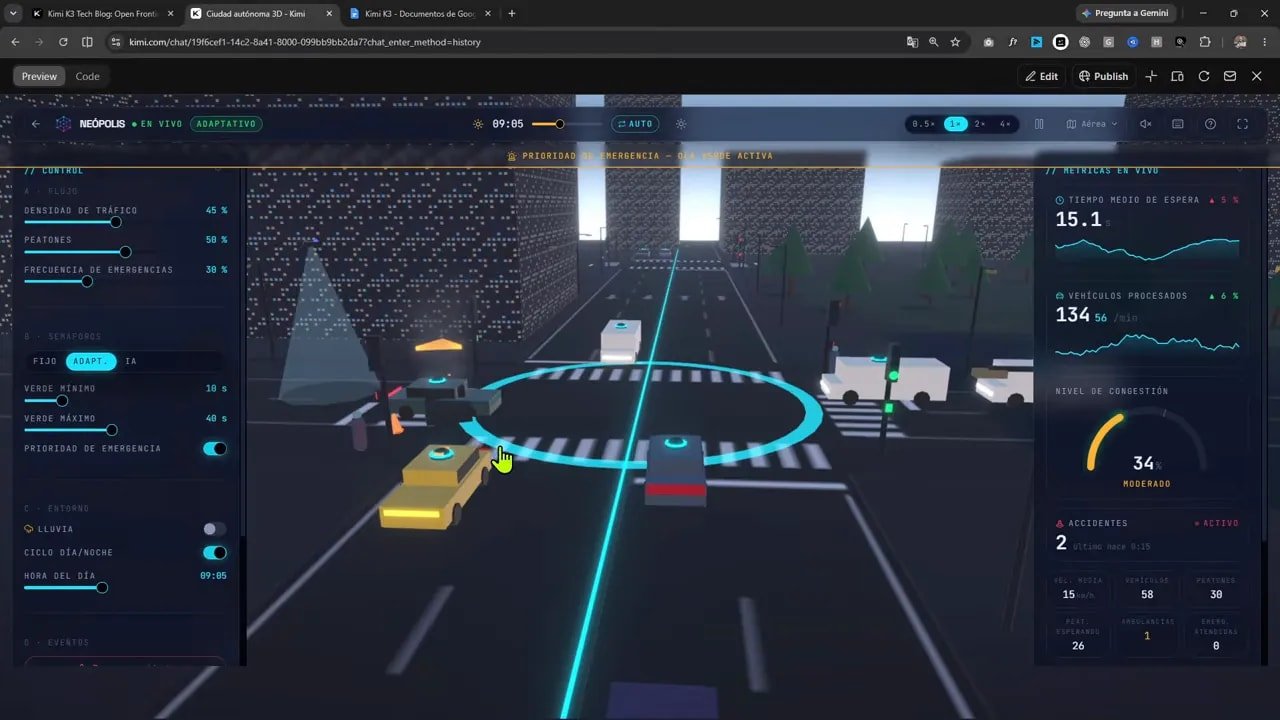This screenshot has height=720, width=1280.
Task: Set simulation speed to 0.5×
Action: point(924,124)
